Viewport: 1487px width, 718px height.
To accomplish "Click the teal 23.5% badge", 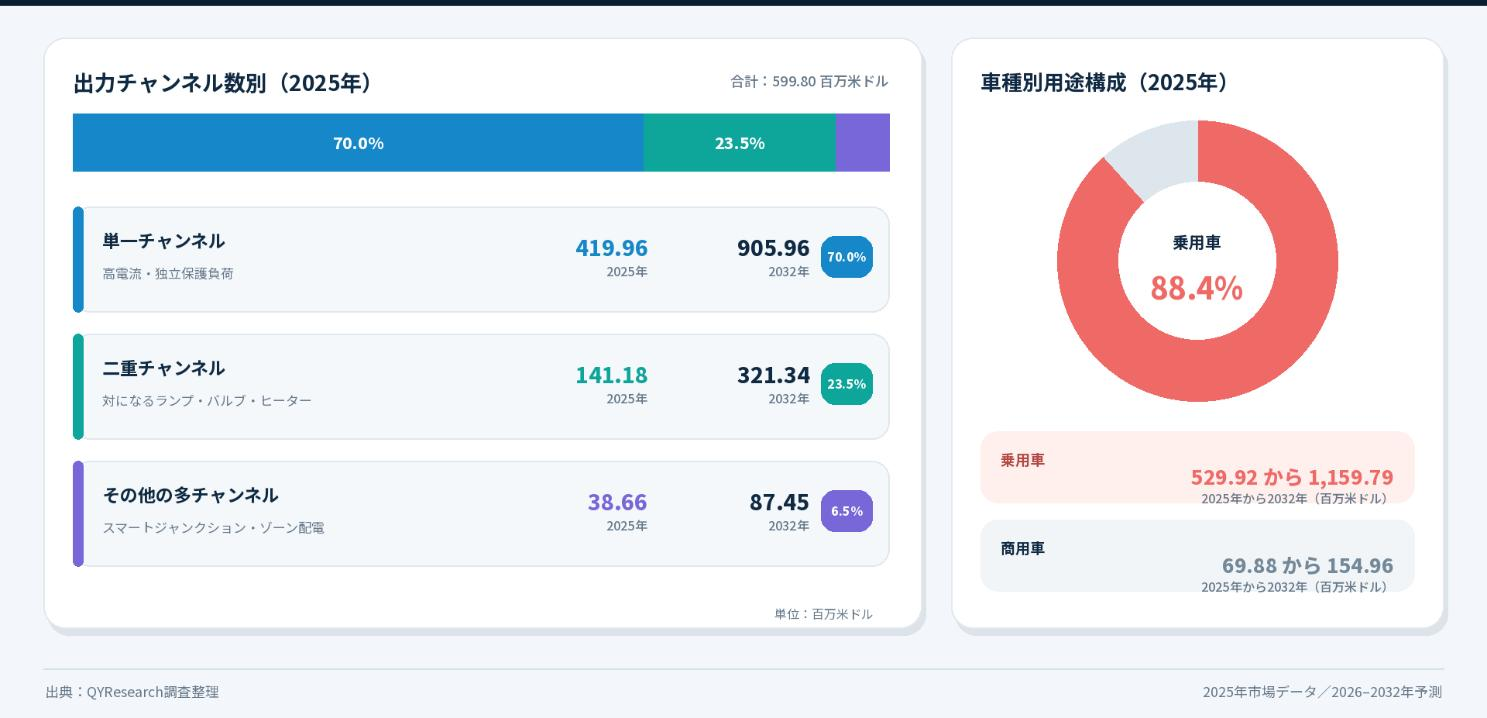I will (847, 384).
